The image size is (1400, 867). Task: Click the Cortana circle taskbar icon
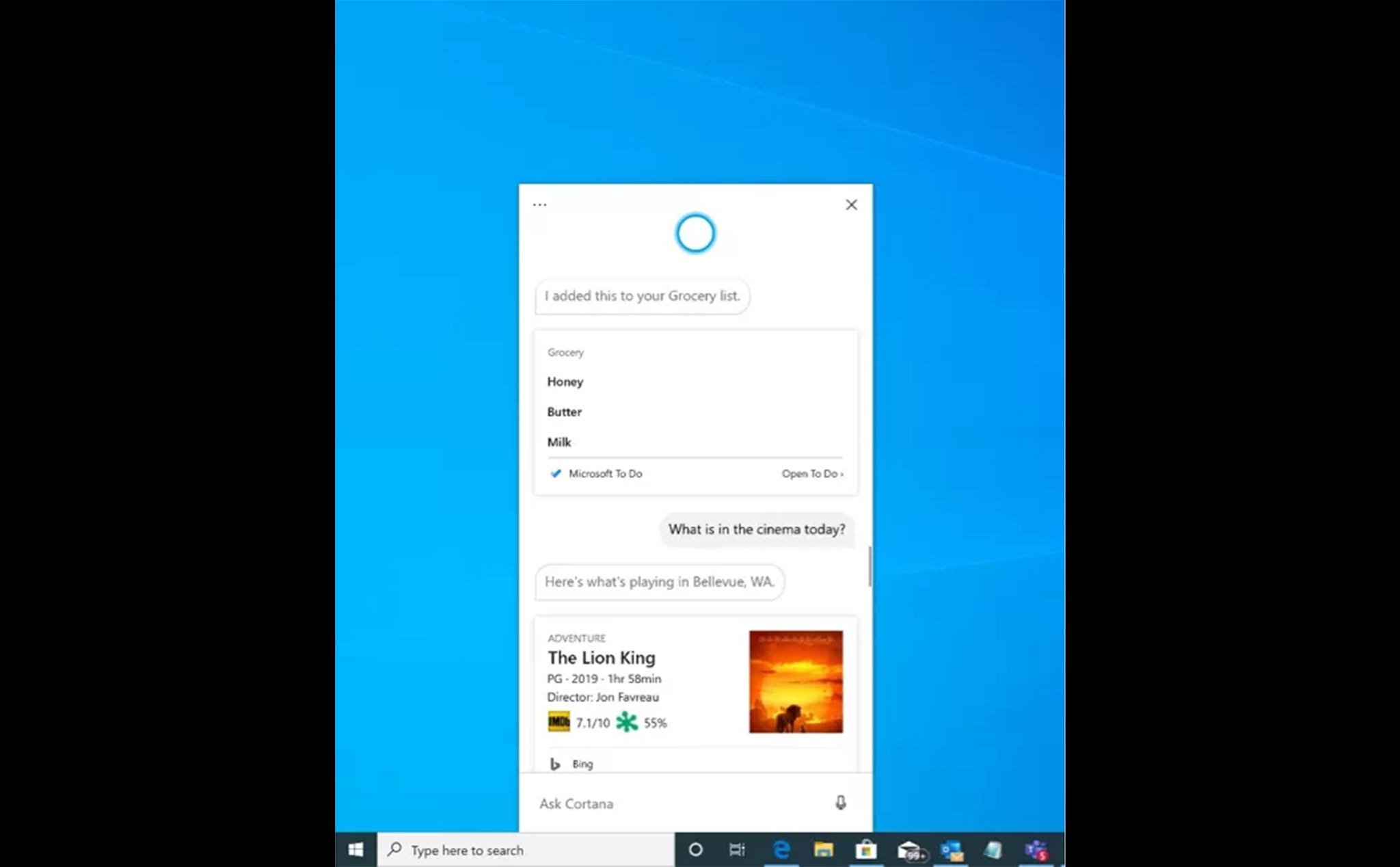point(695,850)
